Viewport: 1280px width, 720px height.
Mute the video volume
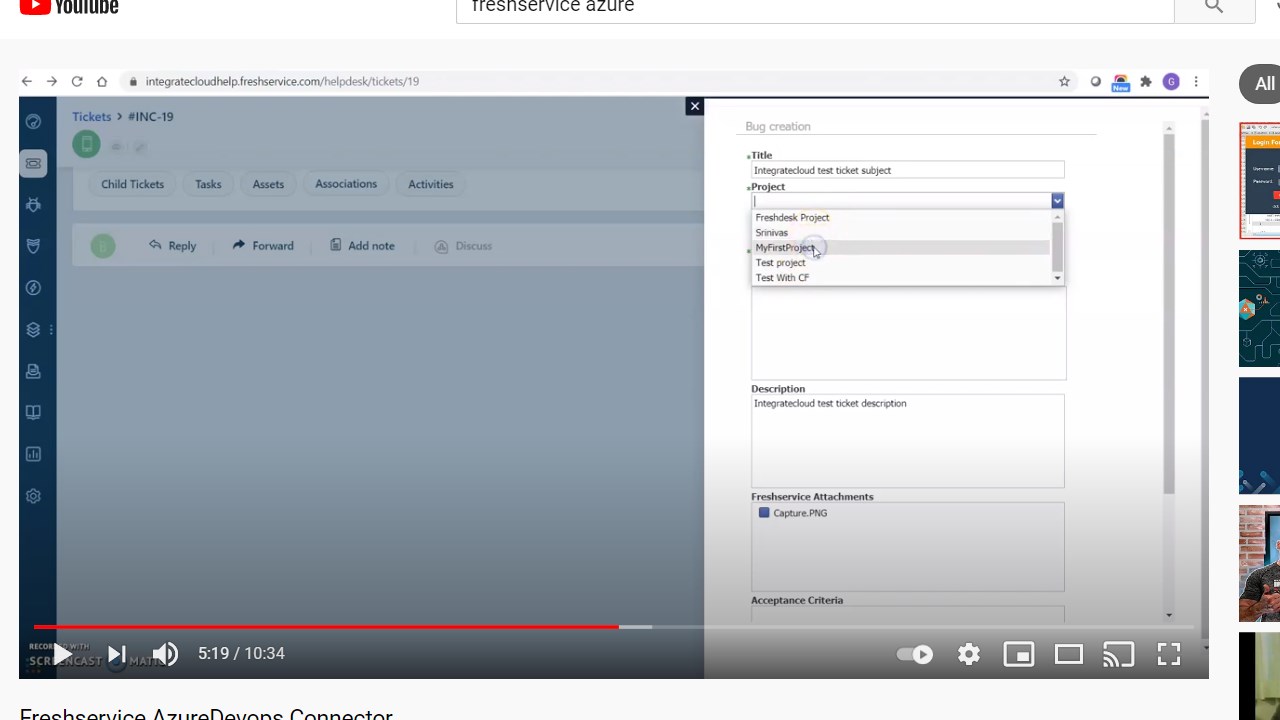165,654
